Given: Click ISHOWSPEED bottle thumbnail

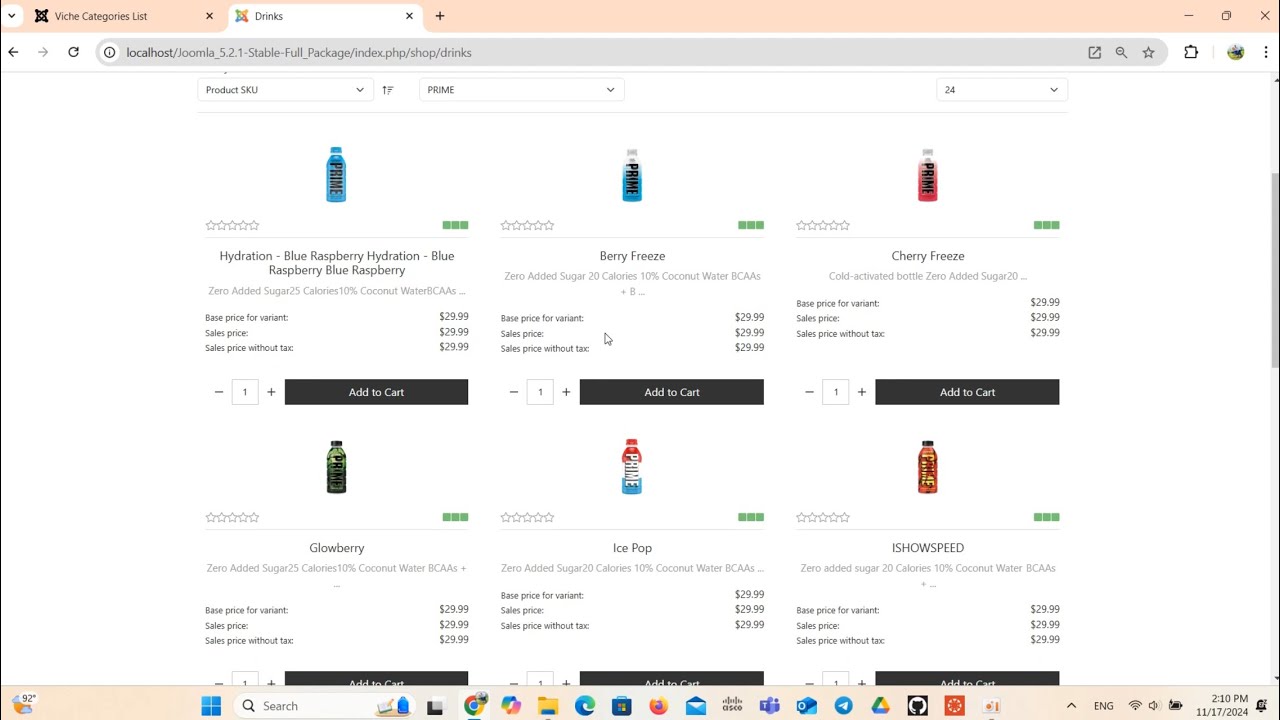Looking at the screenshot, I should point(928,467).
